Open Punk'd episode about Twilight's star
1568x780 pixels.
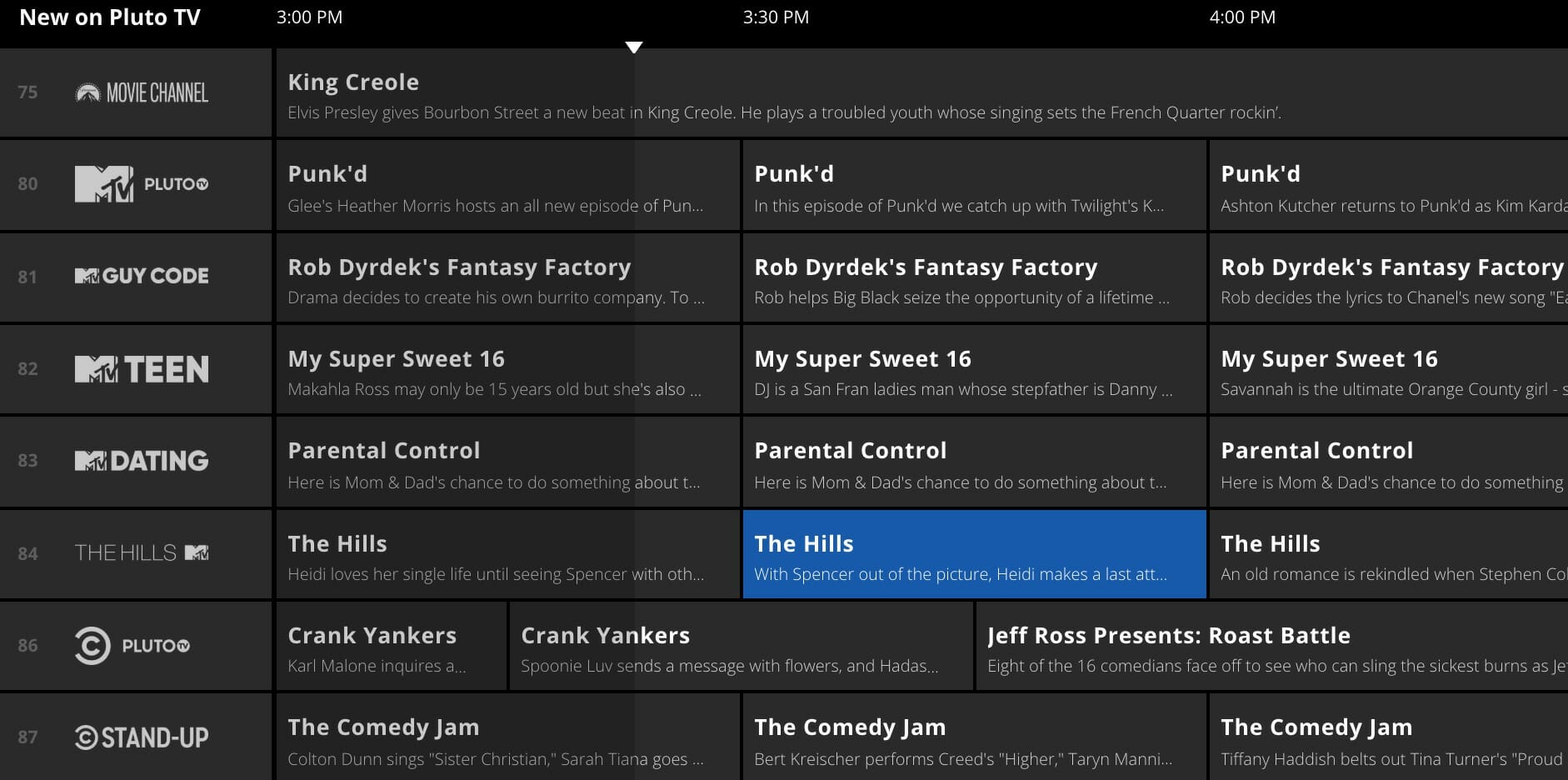(975, 185)
